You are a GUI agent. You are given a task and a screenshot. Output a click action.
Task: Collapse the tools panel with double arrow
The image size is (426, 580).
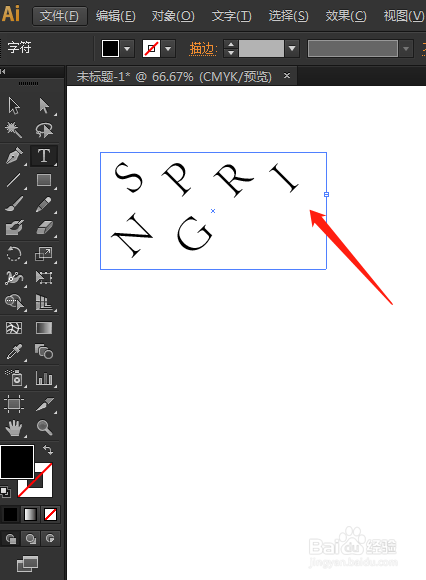(3, 72)
